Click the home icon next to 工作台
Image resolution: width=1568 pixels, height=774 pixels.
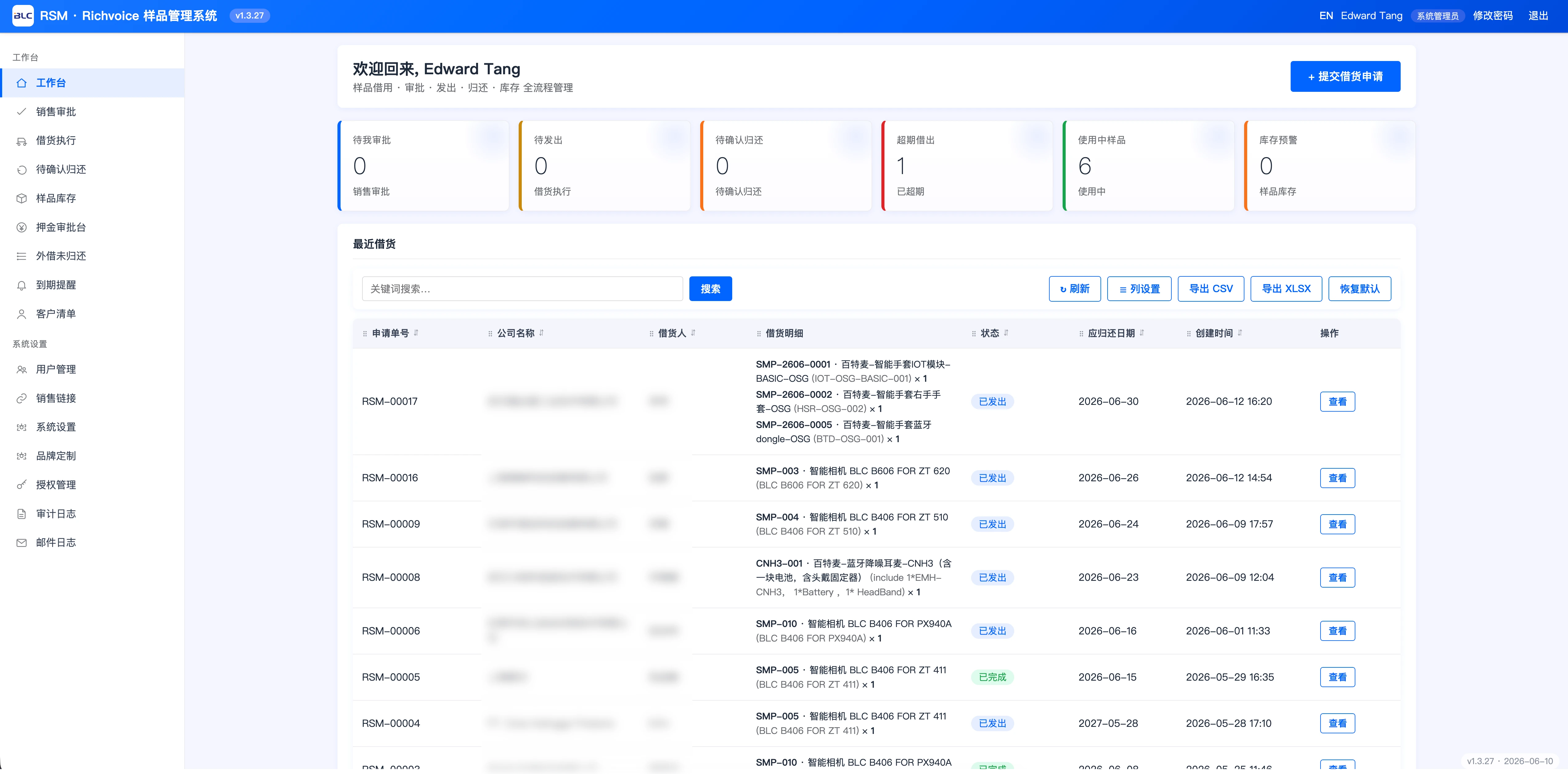(21, 83)
